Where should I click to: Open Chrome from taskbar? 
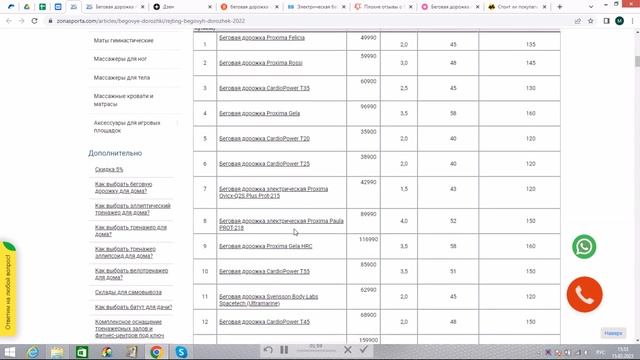[x=156, y=352]
